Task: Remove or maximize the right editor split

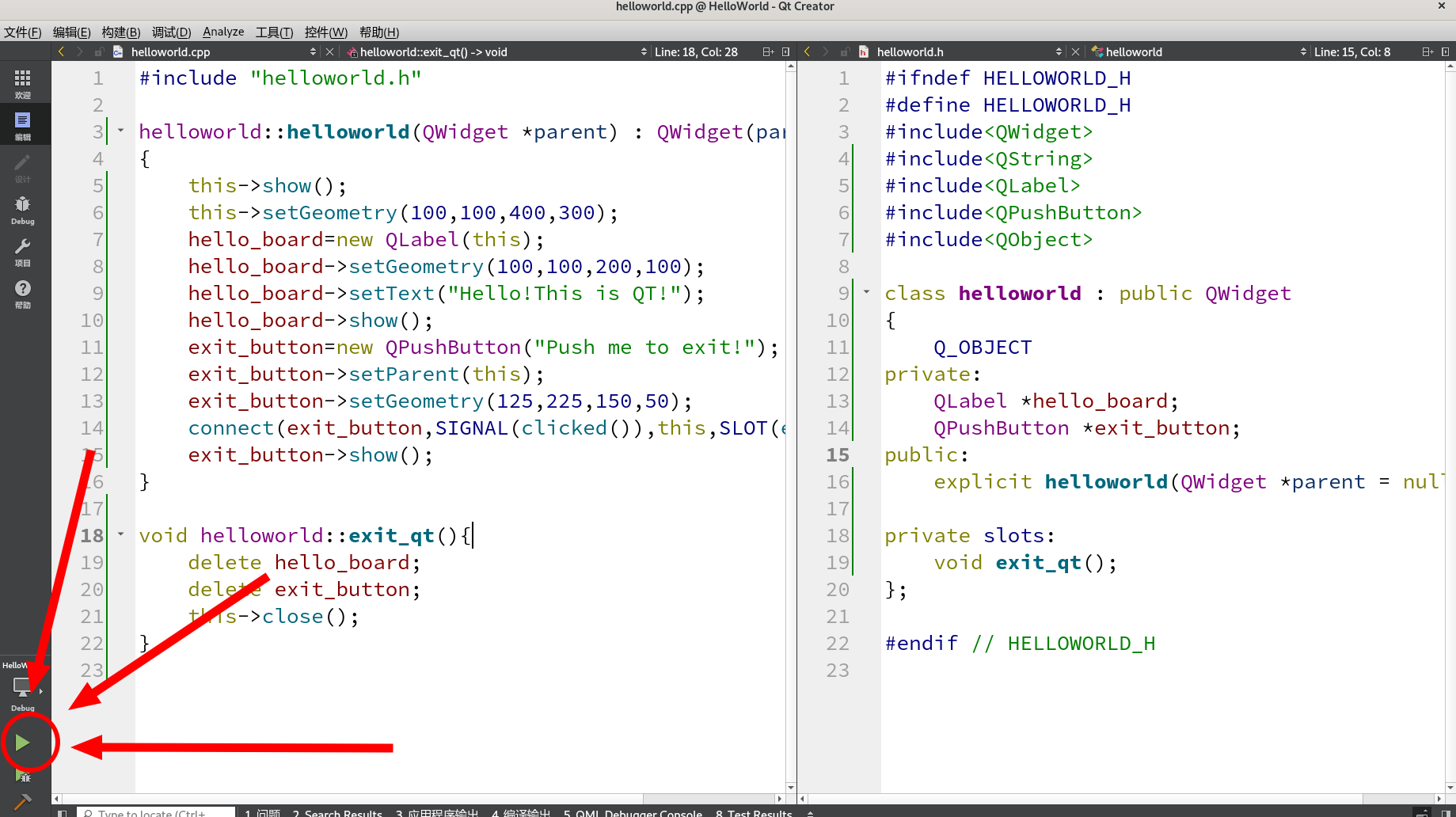Action: [x=1446, y=51]
